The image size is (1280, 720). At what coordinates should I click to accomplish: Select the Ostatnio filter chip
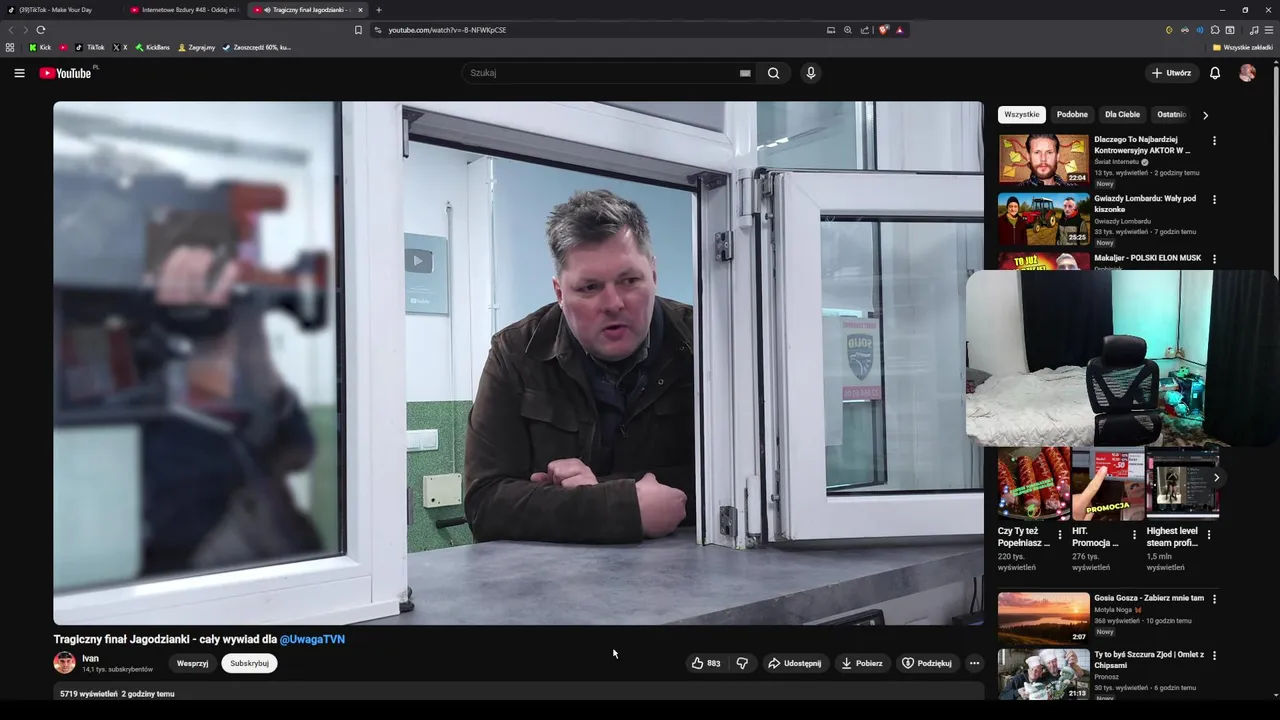click(1171, 115)
